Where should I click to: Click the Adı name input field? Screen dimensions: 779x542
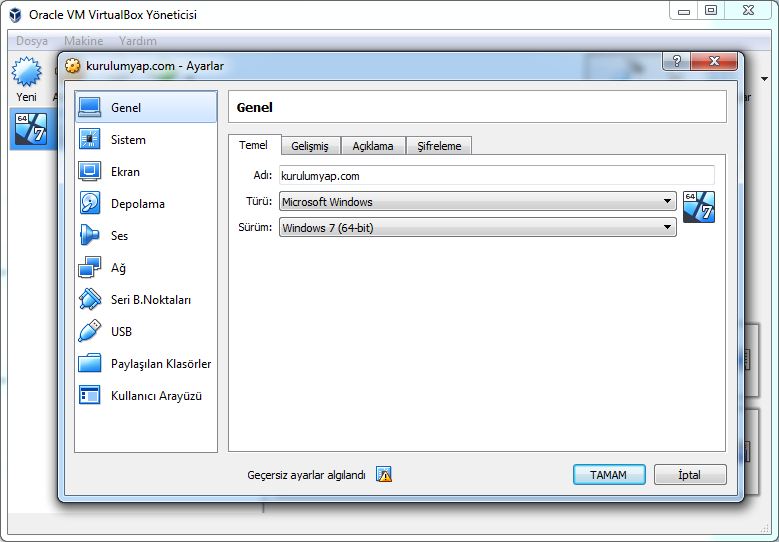(x=497, y=175)
